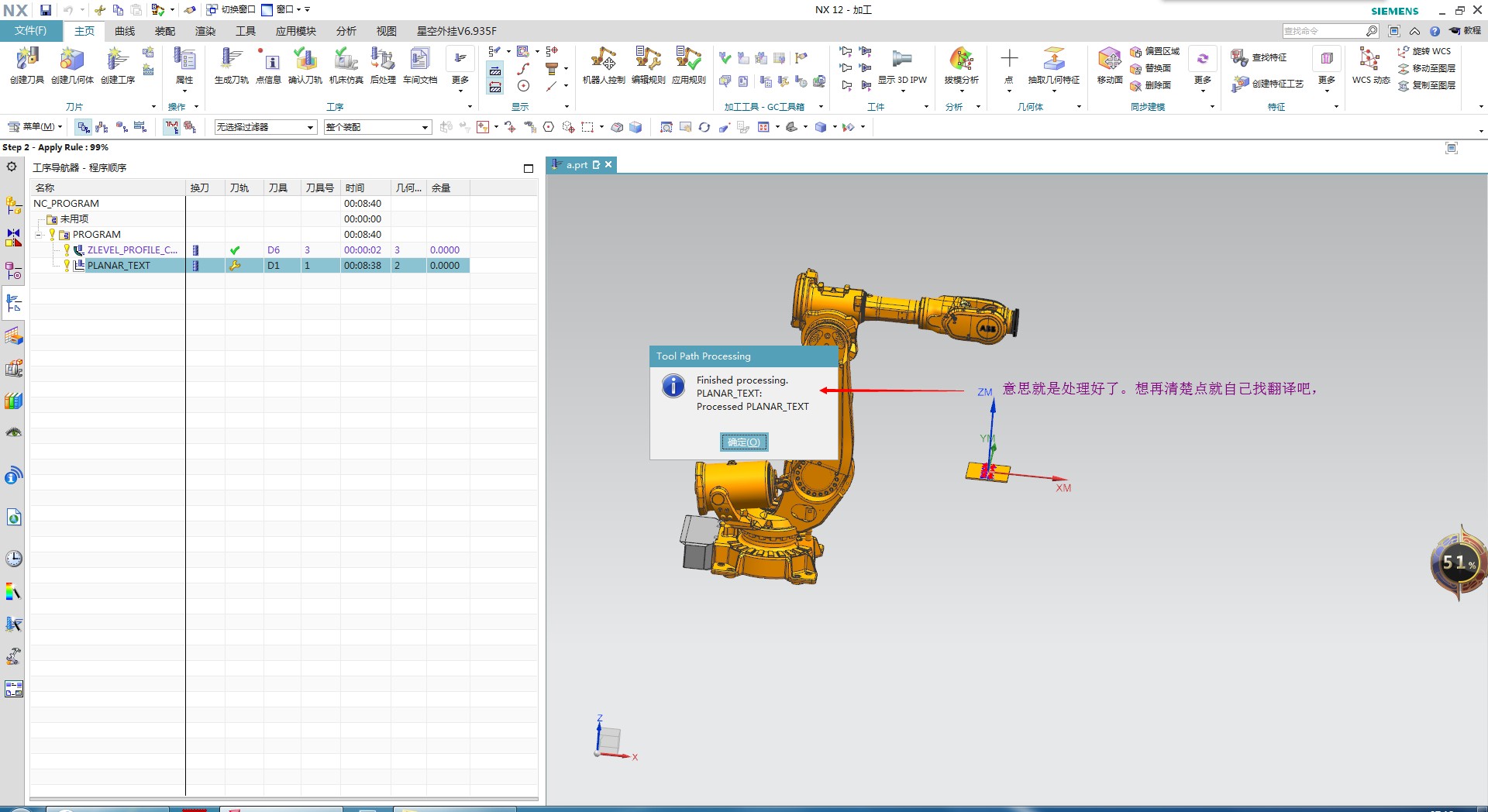The width and height of the screenshot is (1488, 812).
Task: Collapse the PROGRAM tree node
Action: click(x=38, y=235)
